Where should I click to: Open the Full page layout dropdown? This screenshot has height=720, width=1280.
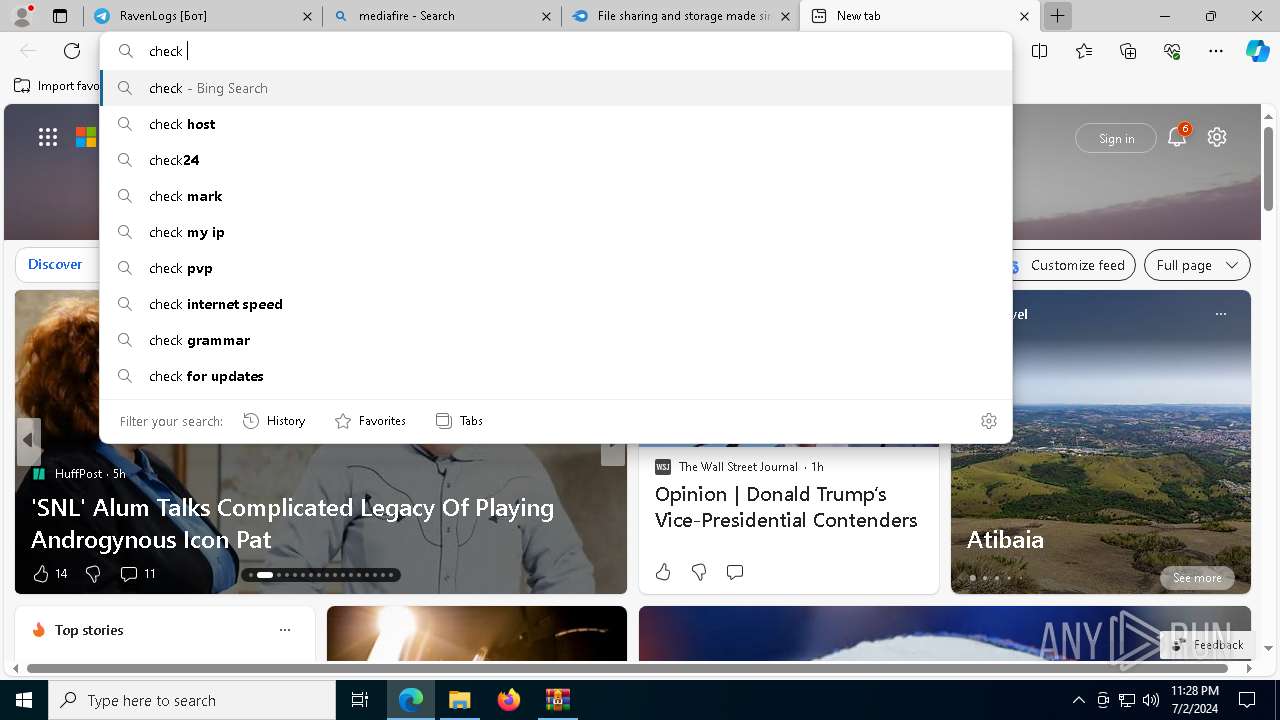(1197, 265)
